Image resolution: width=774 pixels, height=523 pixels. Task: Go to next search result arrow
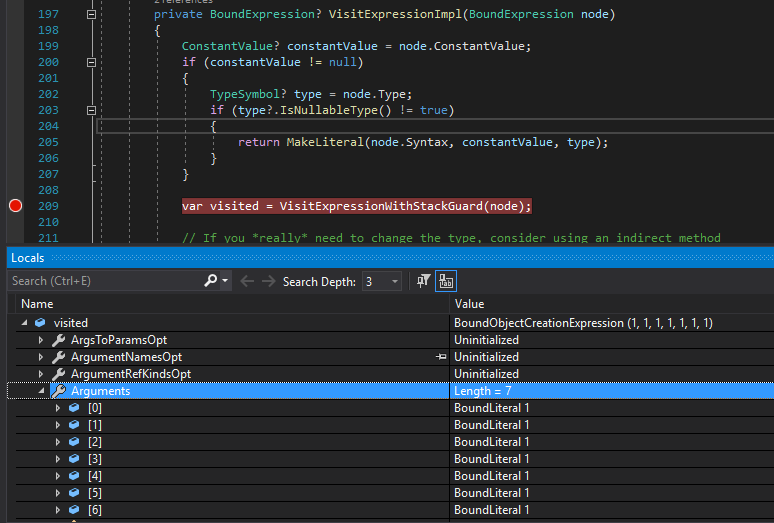pyautogui.click(x=269, y=281)
